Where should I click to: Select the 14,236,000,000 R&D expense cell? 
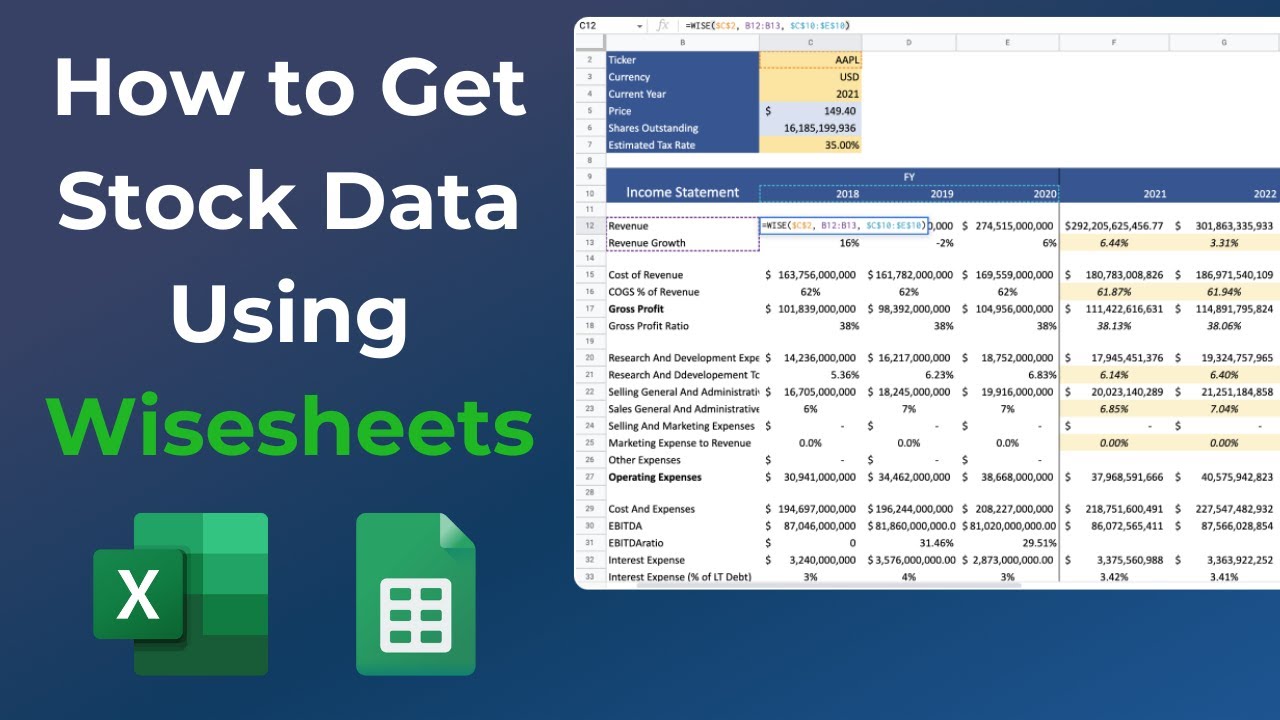(x=810, y=357)
